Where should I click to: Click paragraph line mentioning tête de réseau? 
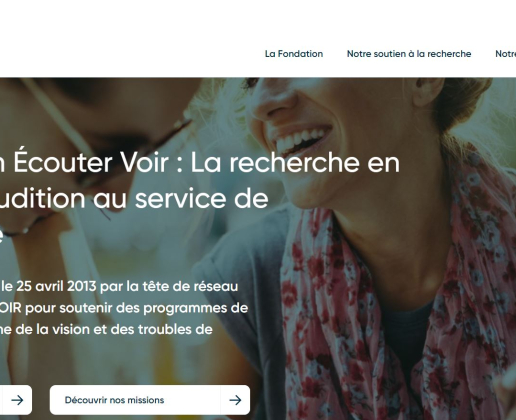[x=119, y=286]
